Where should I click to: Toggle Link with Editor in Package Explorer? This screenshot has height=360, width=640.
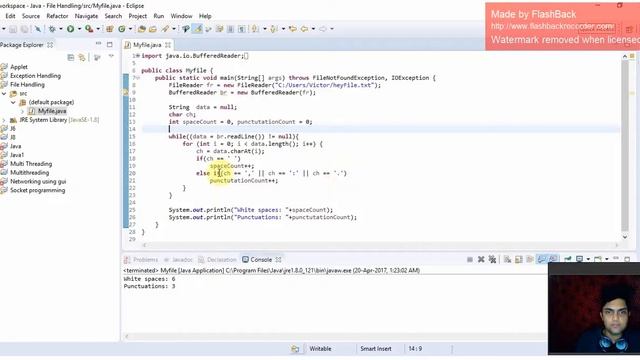82,58
